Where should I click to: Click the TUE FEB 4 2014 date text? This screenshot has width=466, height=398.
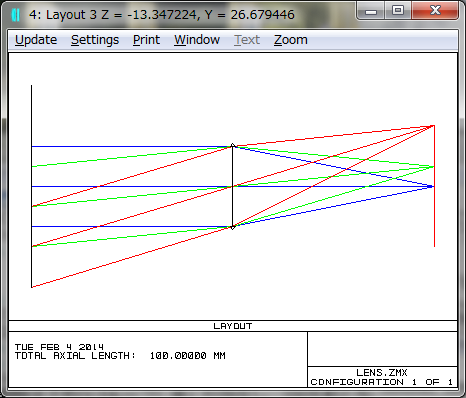[x=59, y=347]
